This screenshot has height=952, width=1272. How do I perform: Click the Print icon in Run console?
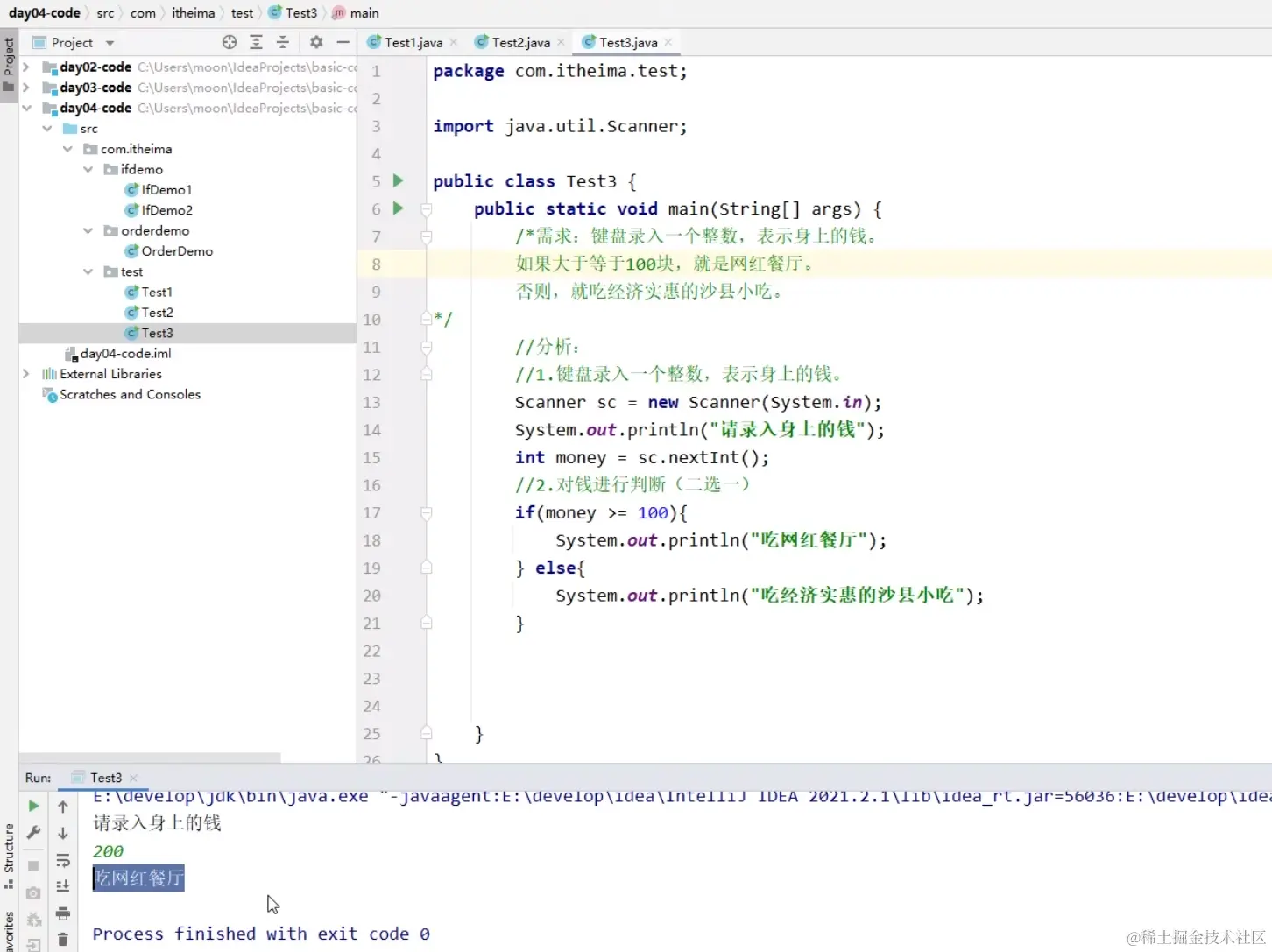(x=63, y=913)
